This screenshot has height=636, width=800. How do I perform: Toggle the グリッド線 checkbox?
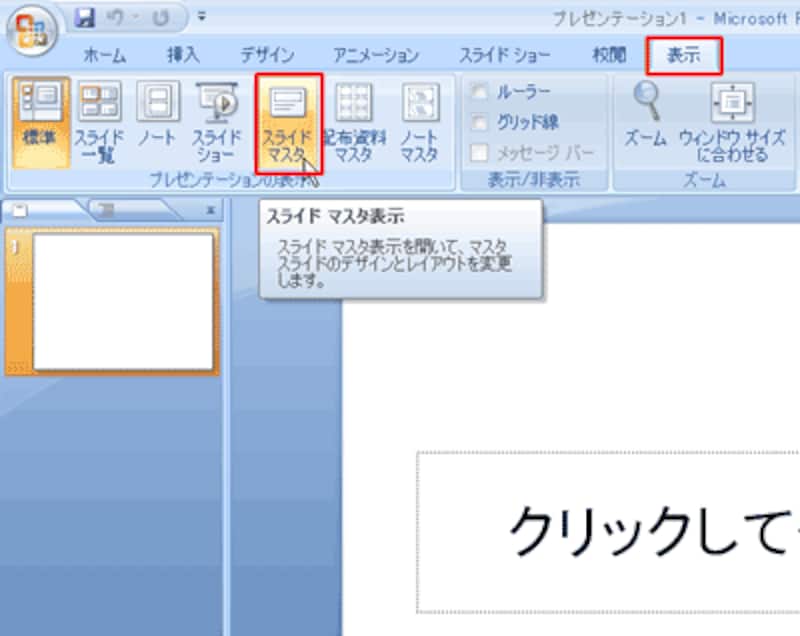coord(479,122)
